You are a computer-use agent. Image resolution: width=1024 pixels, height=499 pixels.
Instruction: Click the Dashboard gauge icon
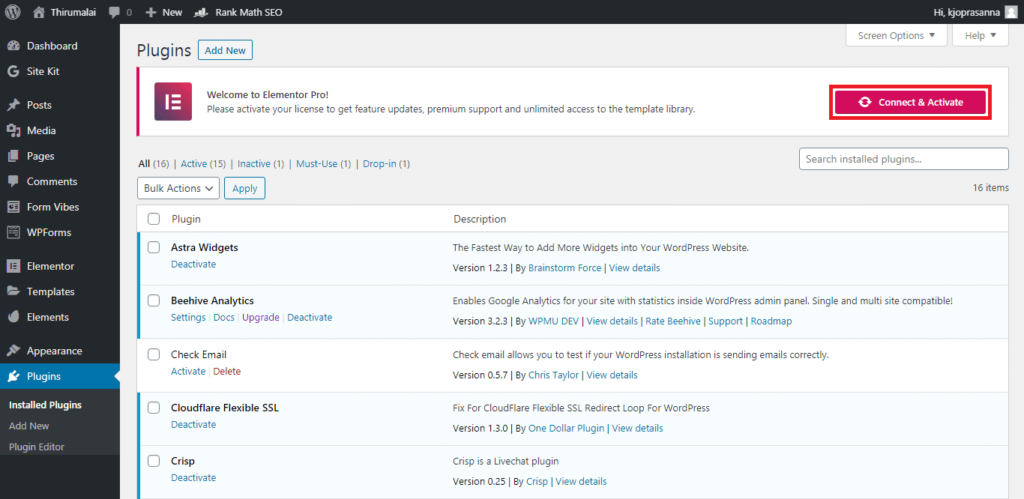[13, 46]
